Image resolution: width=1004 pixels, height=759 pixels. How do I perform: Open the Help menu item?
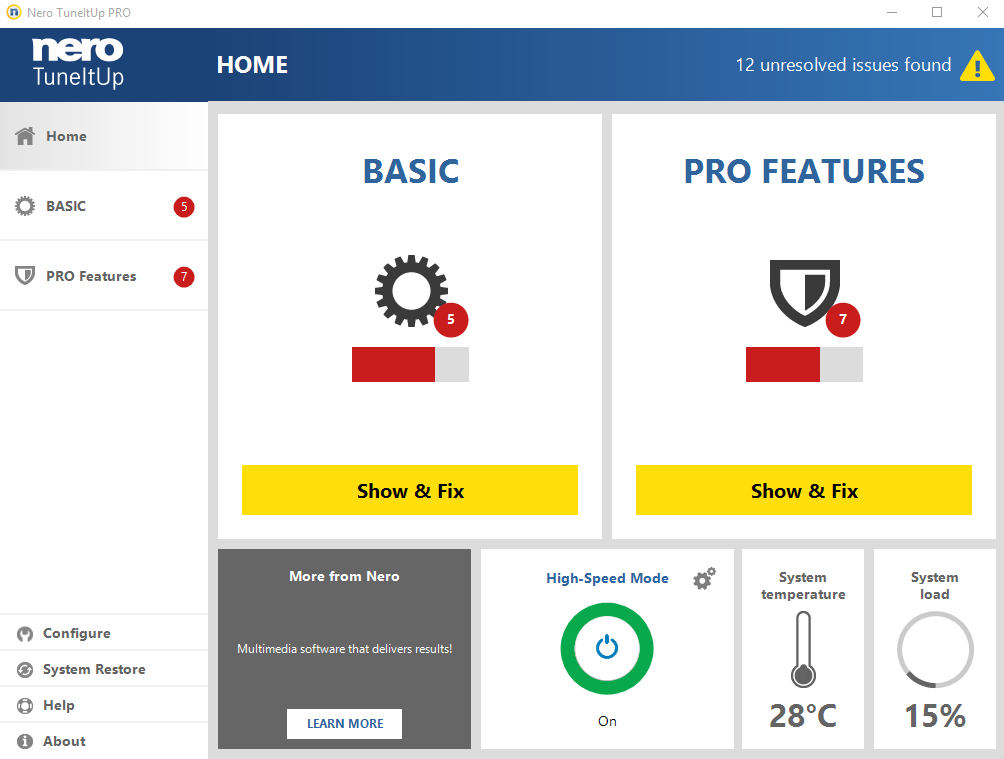tap(104, 705)
